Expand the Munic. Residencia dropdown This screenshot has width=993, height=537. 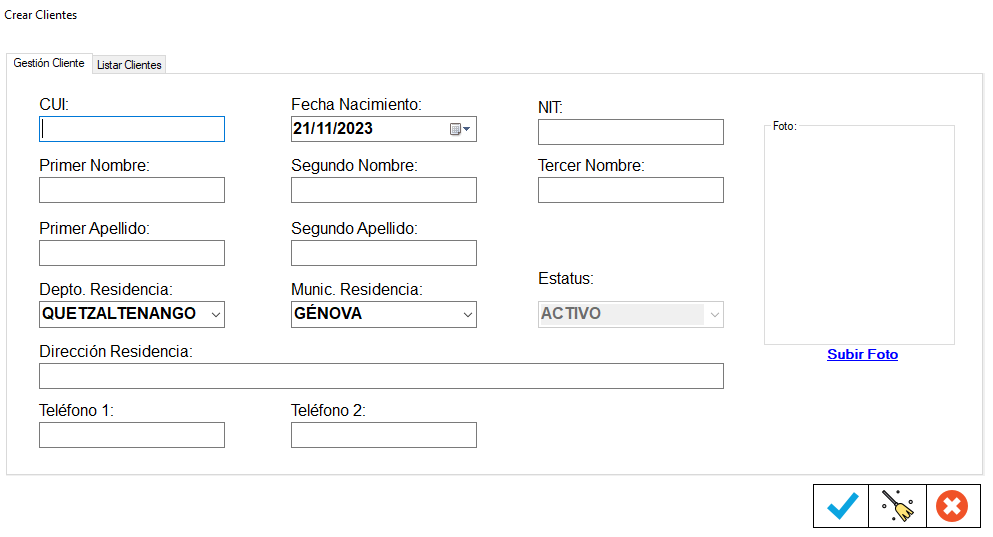pos(467,314)
